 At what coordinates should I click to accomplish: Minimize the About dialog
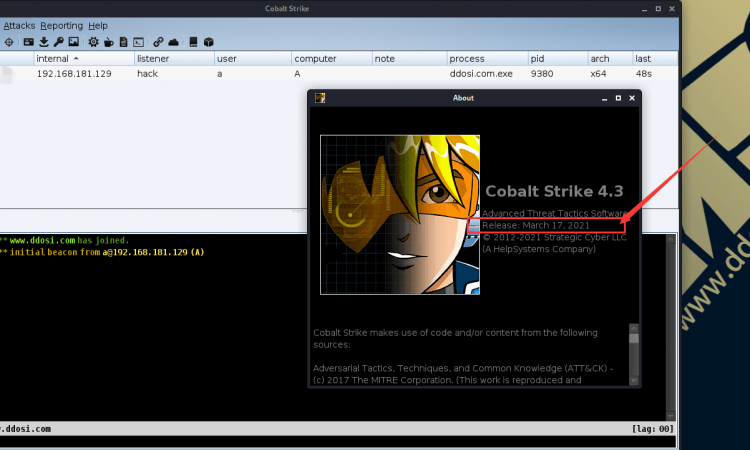604,98
